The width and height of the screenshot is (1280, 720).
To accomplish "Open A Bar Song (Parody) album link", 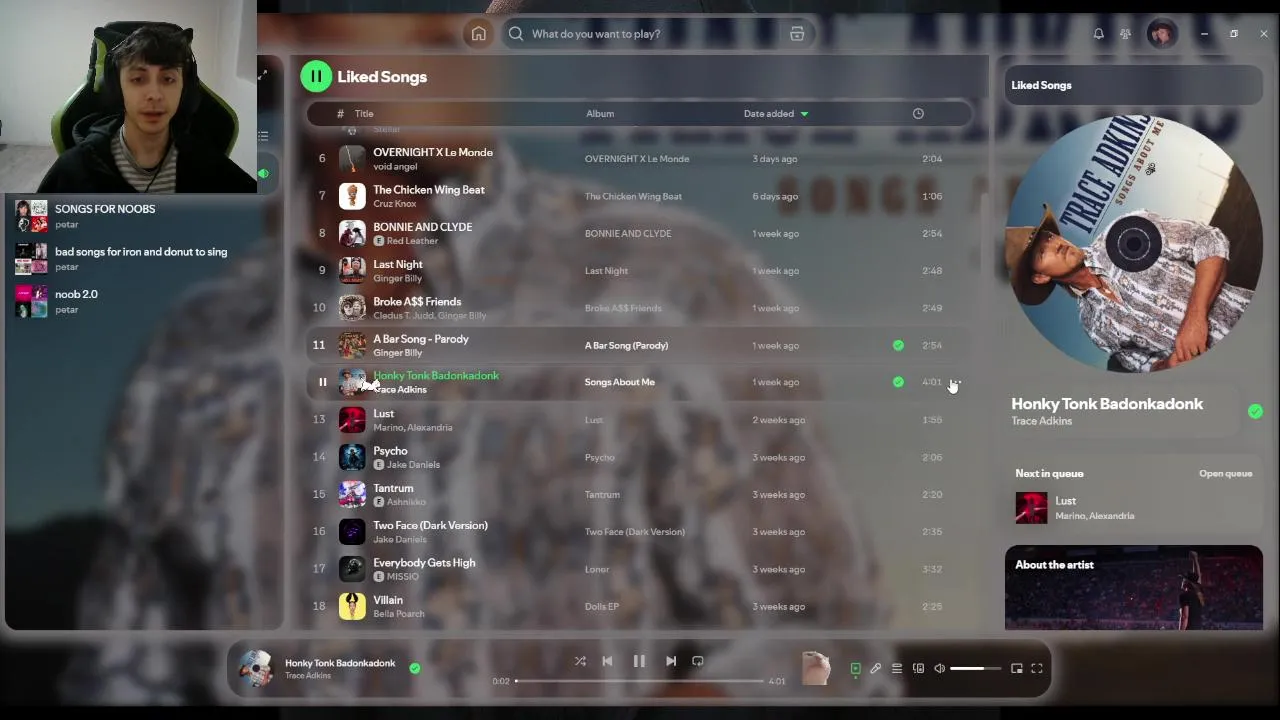I will click(626, 345).
